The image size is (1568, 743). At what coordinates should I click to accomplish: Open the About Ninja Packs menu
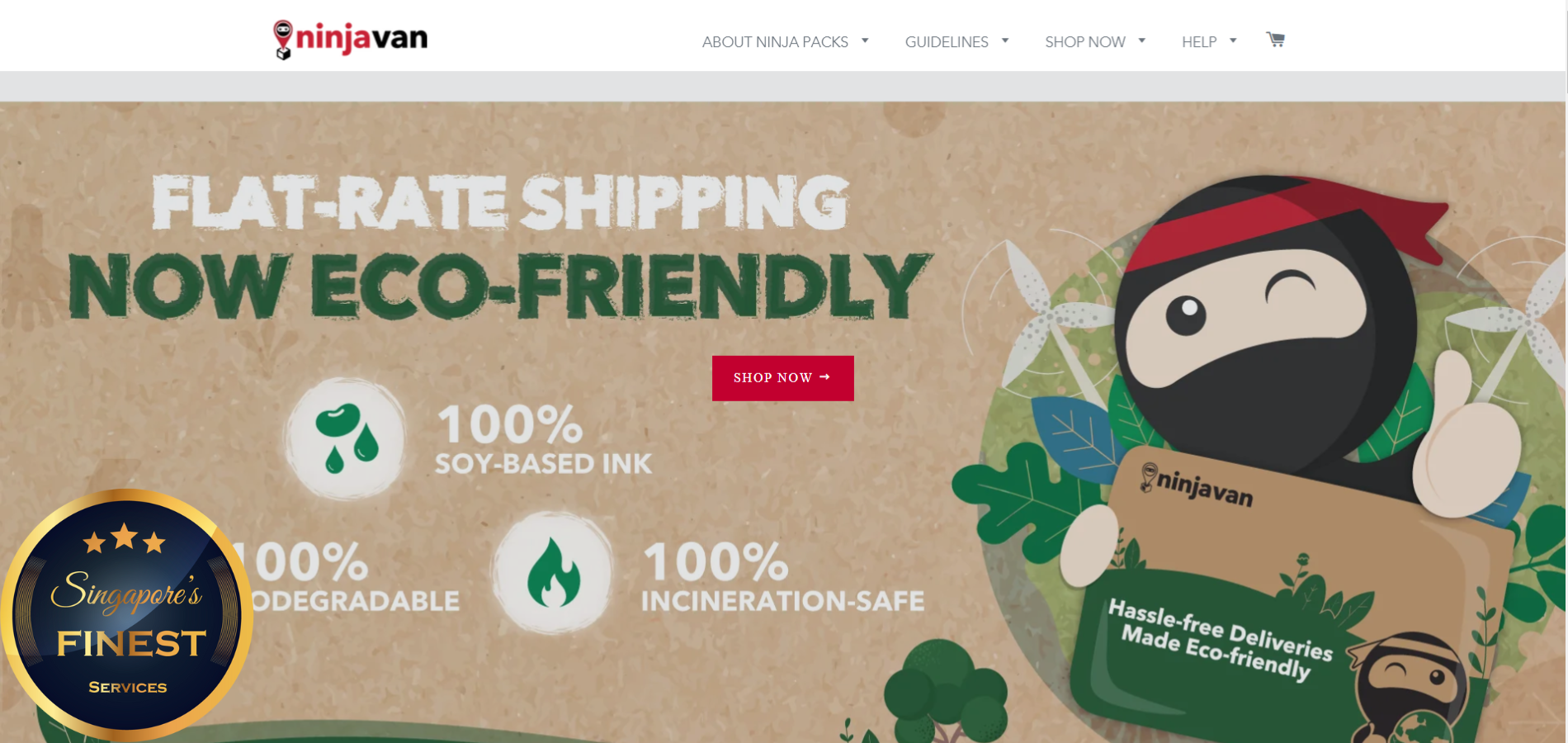tap(775, 42)
